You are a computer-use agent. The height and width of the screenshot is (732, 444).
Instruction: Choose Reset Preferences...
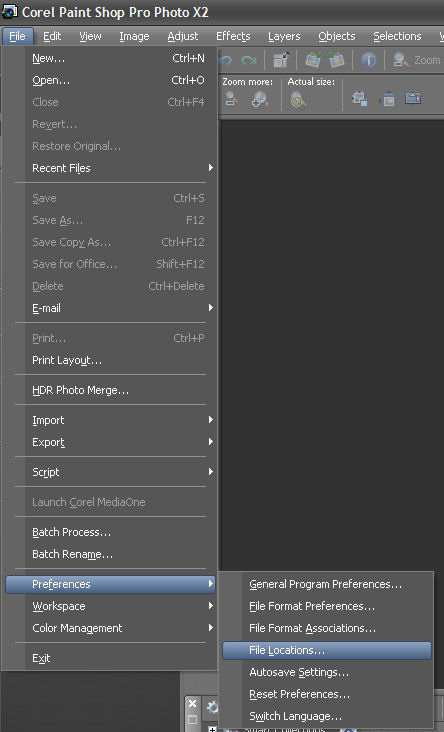tap(327, 694)
